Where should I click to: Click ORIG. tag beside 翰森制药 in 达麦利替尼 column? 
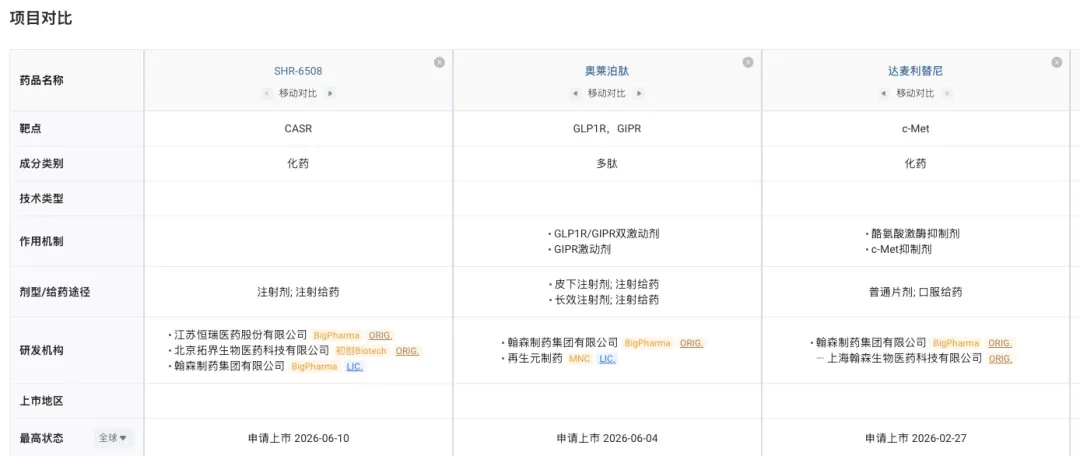pos(1001,343)
